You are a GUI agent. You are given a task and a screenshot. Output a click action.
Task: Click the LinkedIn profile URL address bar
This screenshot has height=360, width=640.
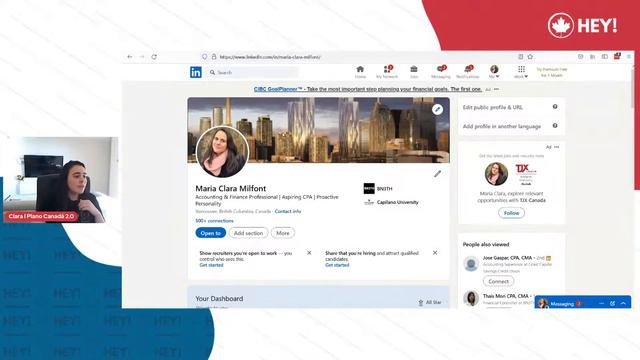click(270, 57)
